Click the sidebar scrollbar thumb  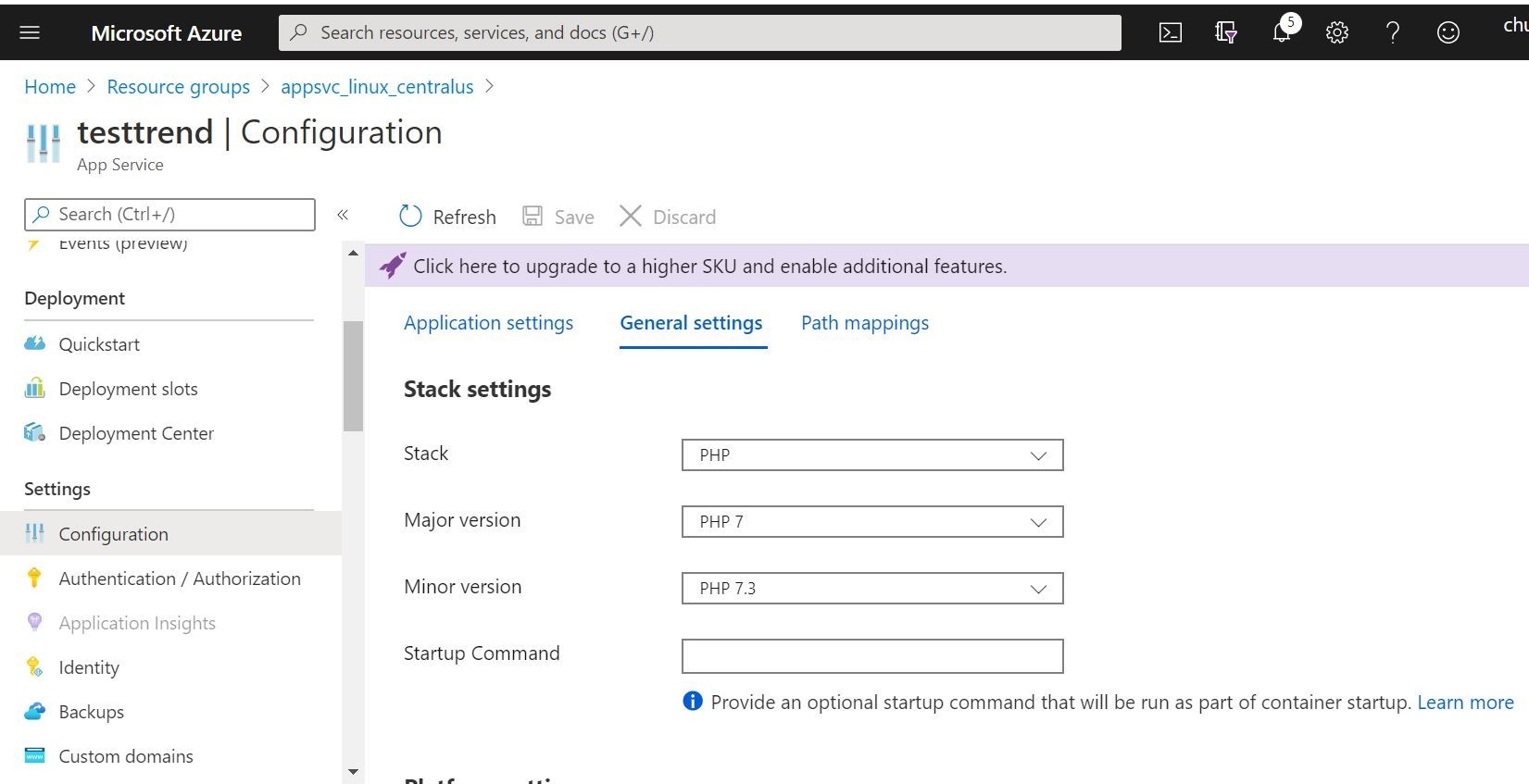(x=353, y=376)
